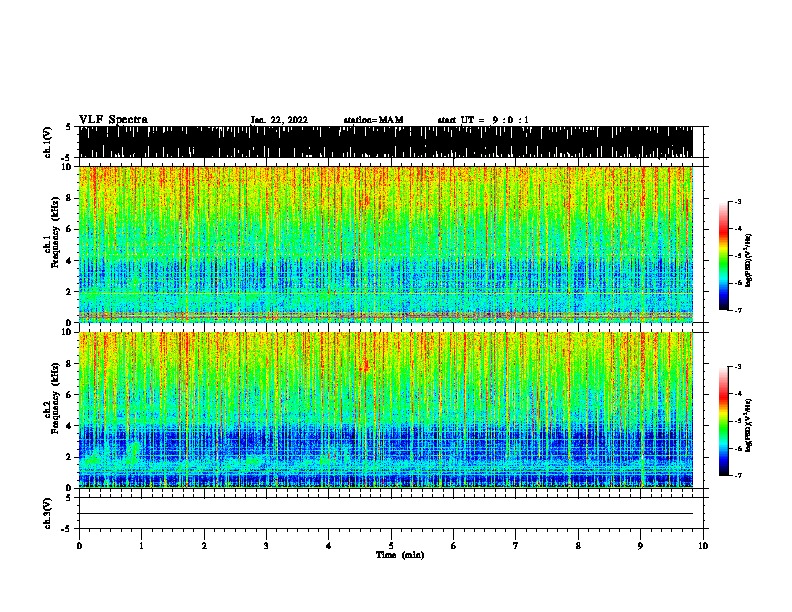Click the ch.1(V) waveform axis label

coord(48,142)
